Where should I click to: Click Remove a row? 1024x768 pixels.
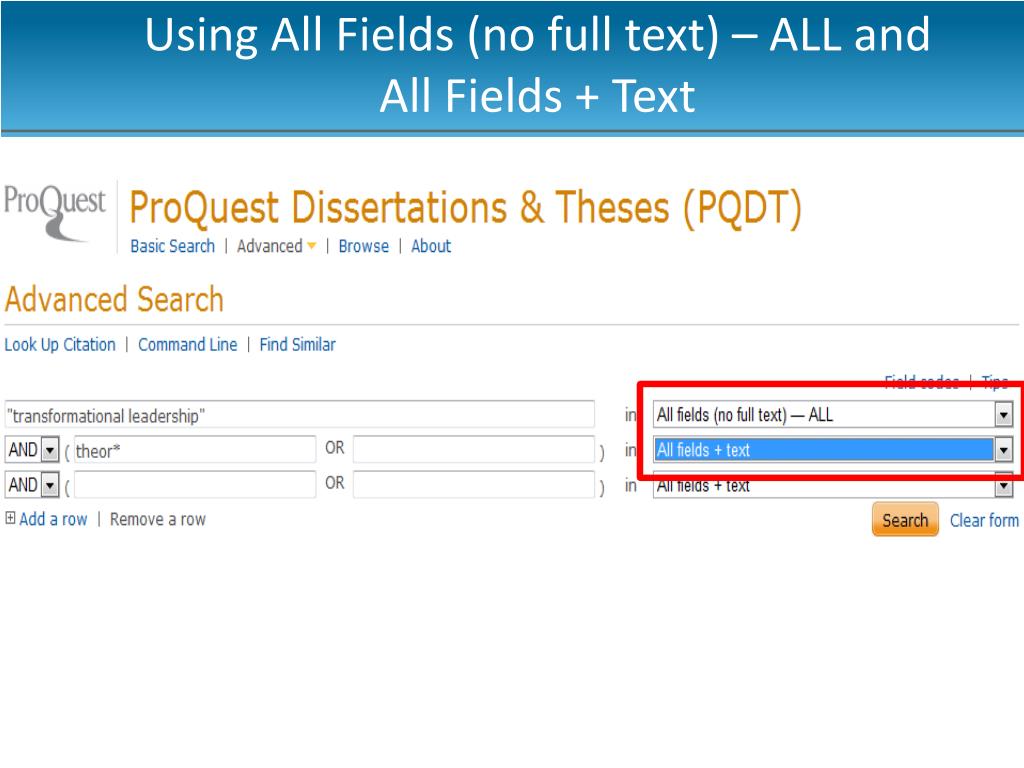(x=157, y=520)
